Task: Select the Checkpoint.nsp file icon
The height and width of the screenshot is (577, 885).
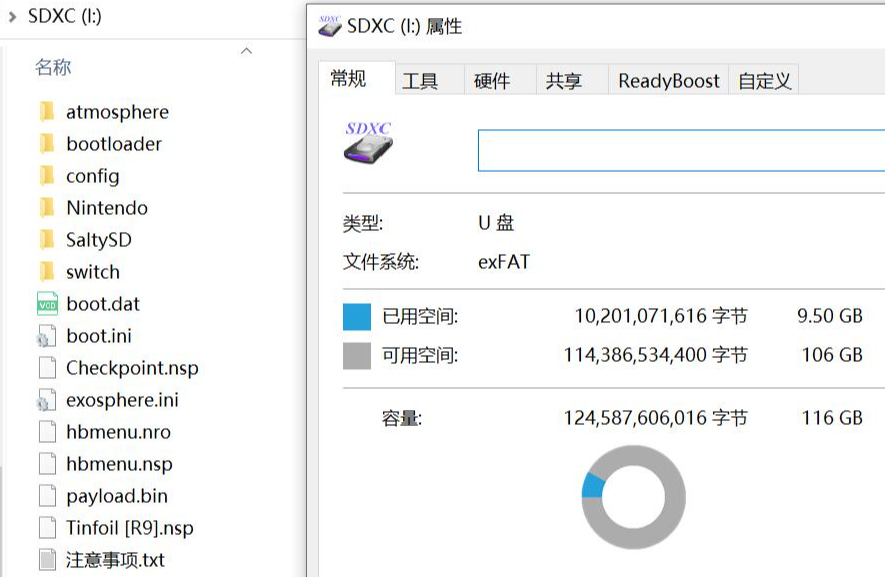Action: 47,368
